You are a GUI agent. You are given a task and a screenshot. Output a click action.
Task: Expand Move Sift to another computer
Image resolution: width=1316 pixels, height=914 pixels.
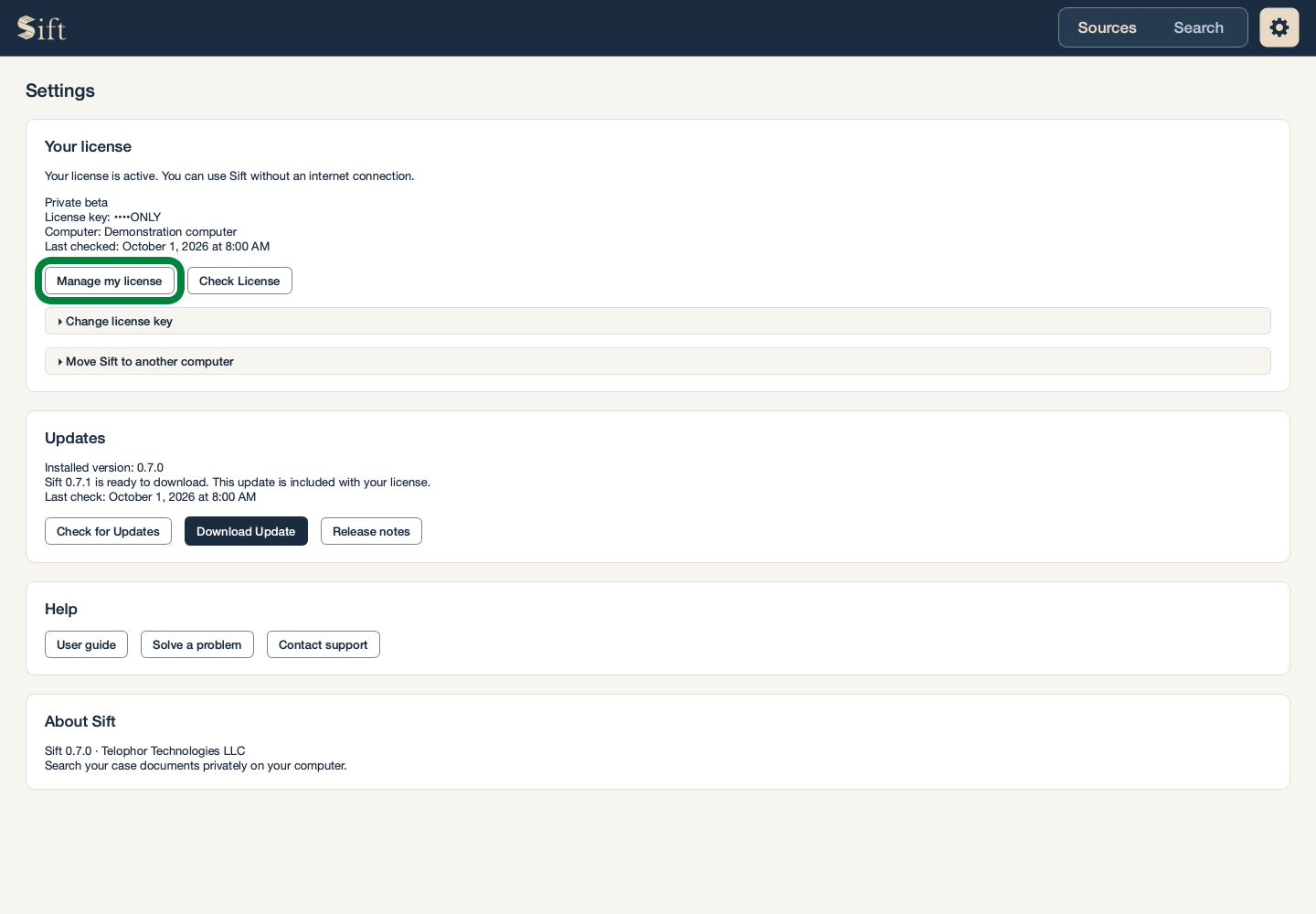[657, 361]
